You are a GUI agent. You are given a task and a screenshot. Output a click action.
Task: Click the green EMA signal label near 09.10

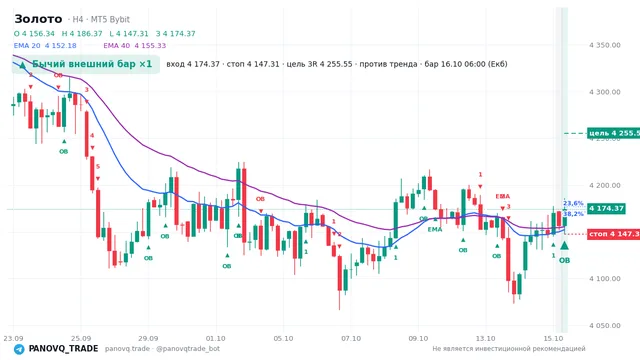point(435,229)
